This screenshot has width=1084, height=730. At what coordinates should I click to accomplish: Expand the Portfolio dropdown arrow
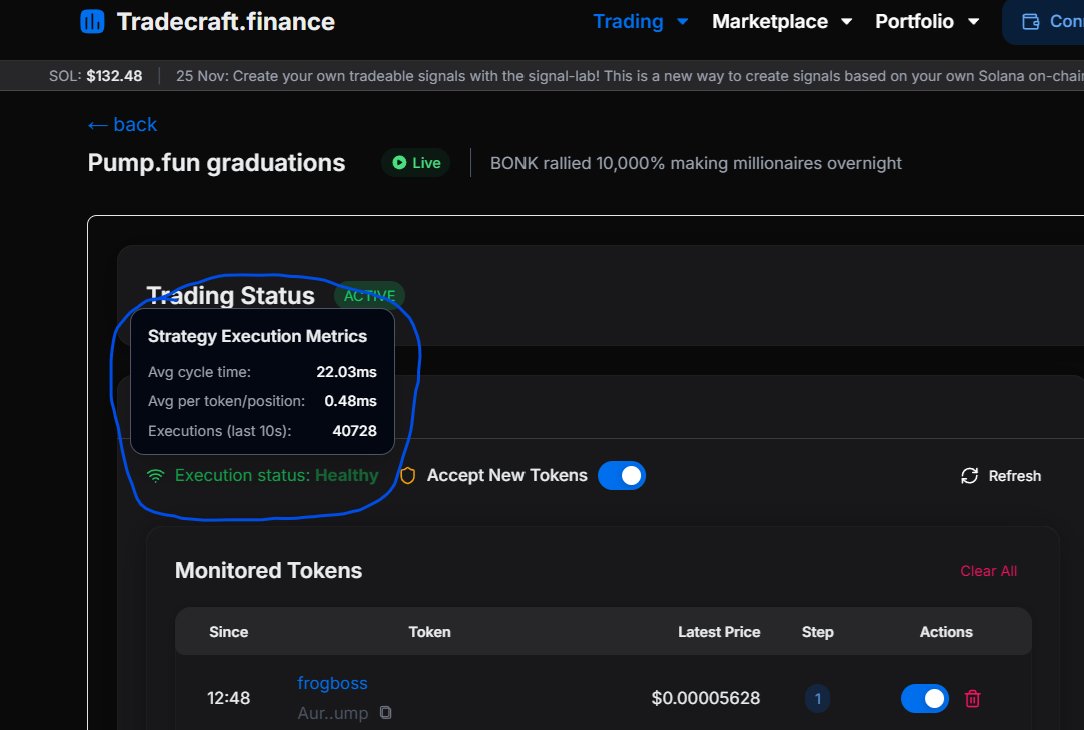[x=973, y=21]
